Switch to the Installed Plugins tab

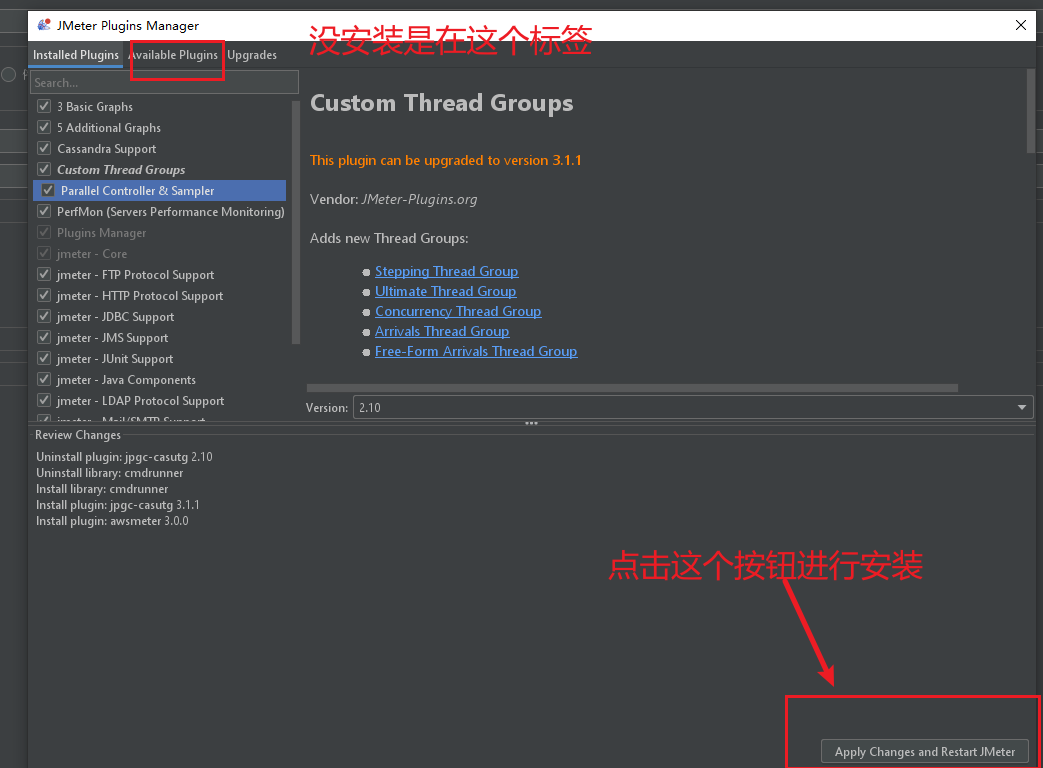tap(76, 55)
